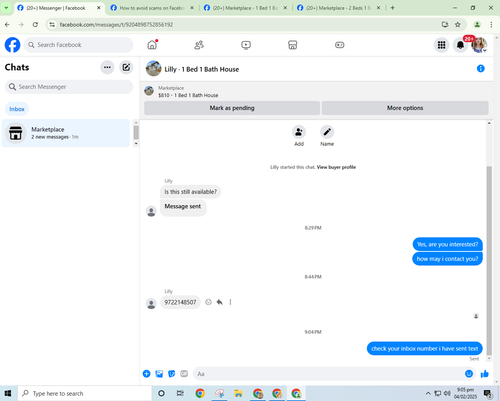
Task: Switch to How to avoid scams tab
Action: coord(153,8)
